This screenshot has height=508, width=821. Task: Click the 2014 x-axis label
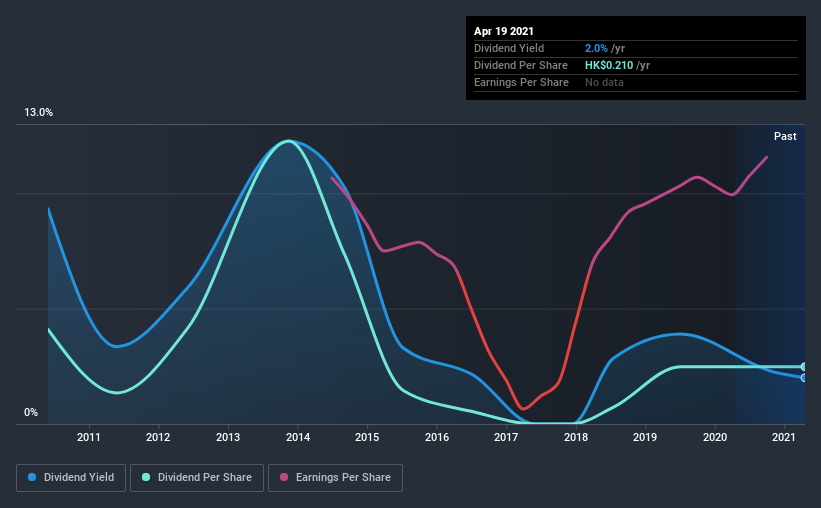coord(297,437)
